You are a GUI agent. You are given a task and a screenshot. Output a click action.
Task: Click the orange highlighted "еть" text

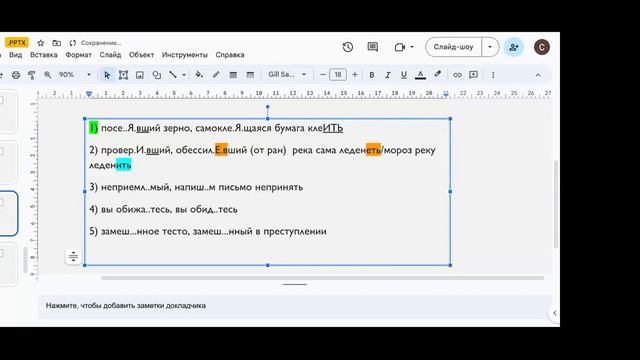coord(373,150)
